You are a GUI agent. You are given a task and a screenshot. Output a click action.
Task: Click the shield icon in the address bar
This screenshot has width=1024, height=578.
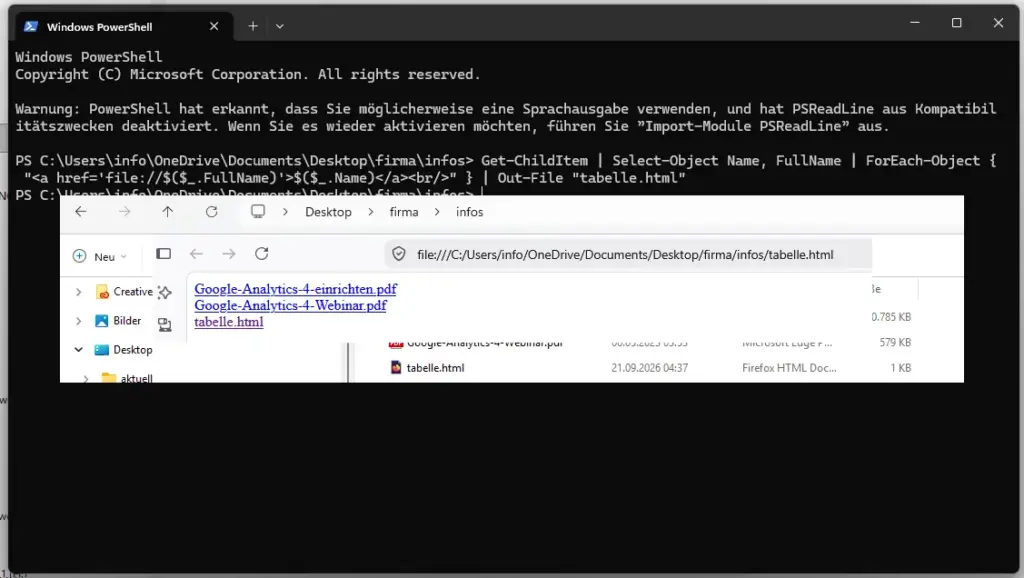(x=399, y=255)
